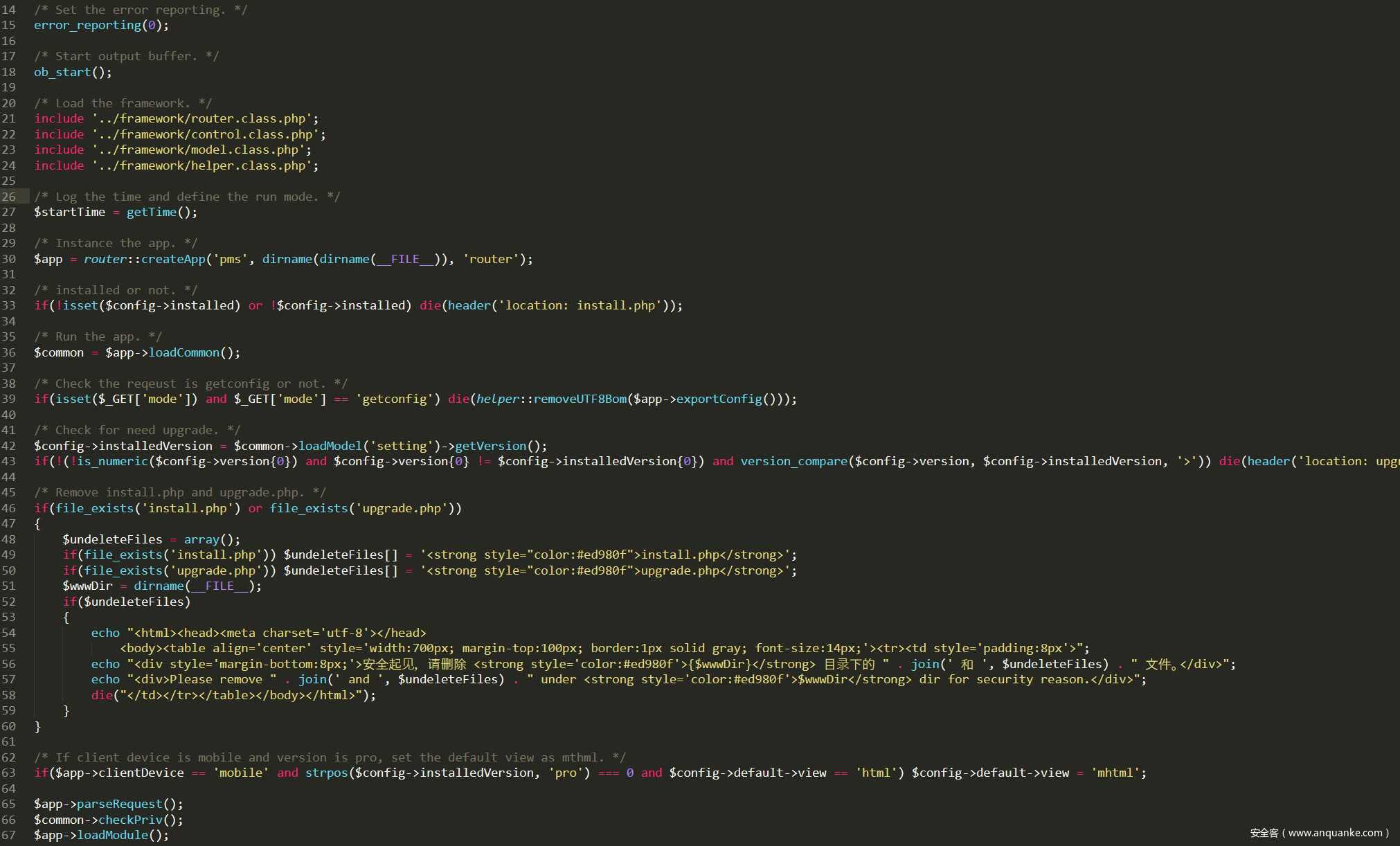Image resolution: width=1400 pixels, height=846 pixels.
Task: Click the 'mhtml' string literal
Action: tap(1115, 773)
